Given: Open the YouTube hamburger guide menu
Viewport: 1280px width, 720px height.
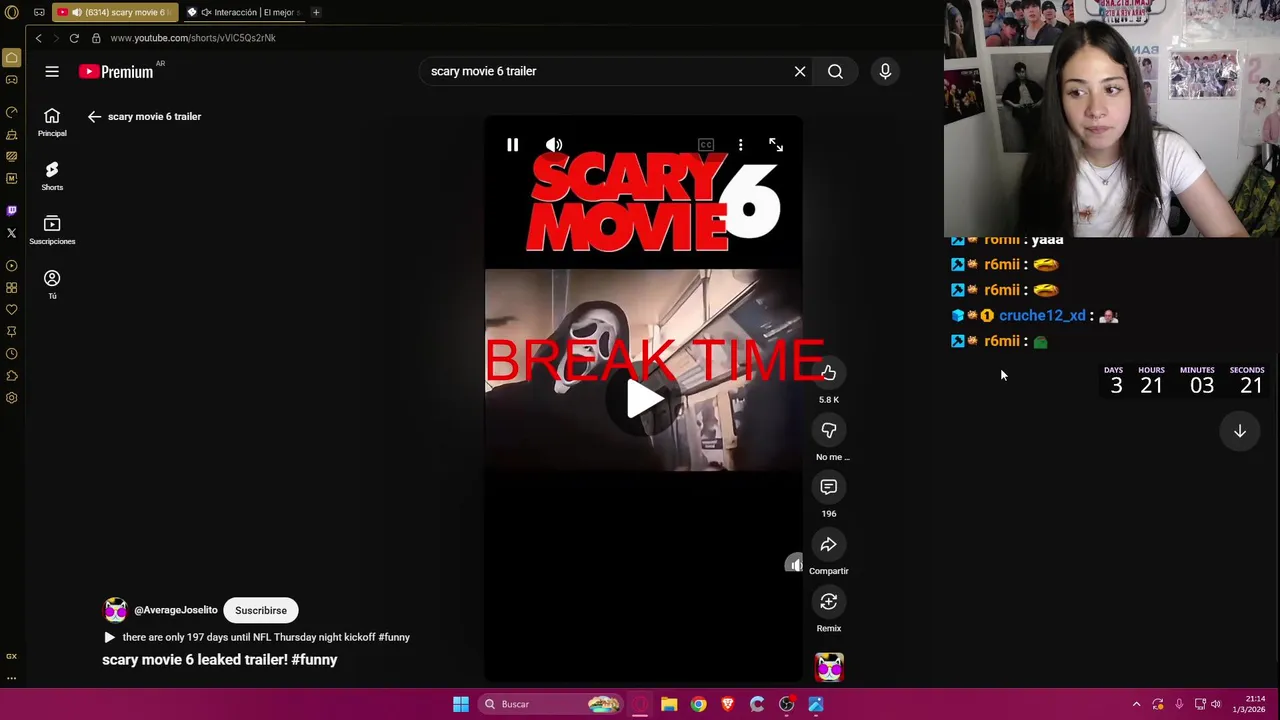Looking at the screenshot, I should (52, 72).
